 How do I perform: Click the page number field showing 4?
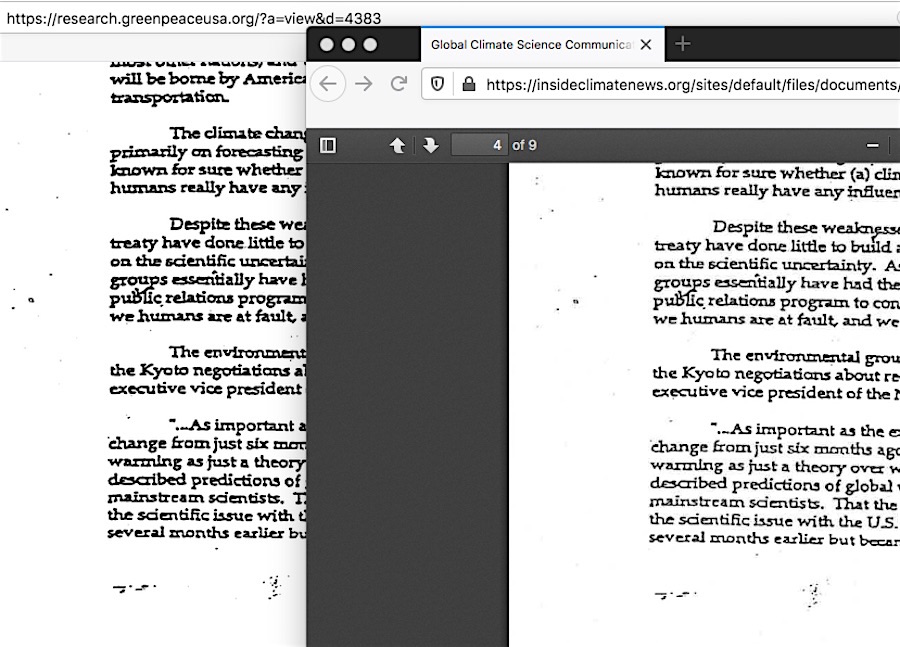[479, 145]
